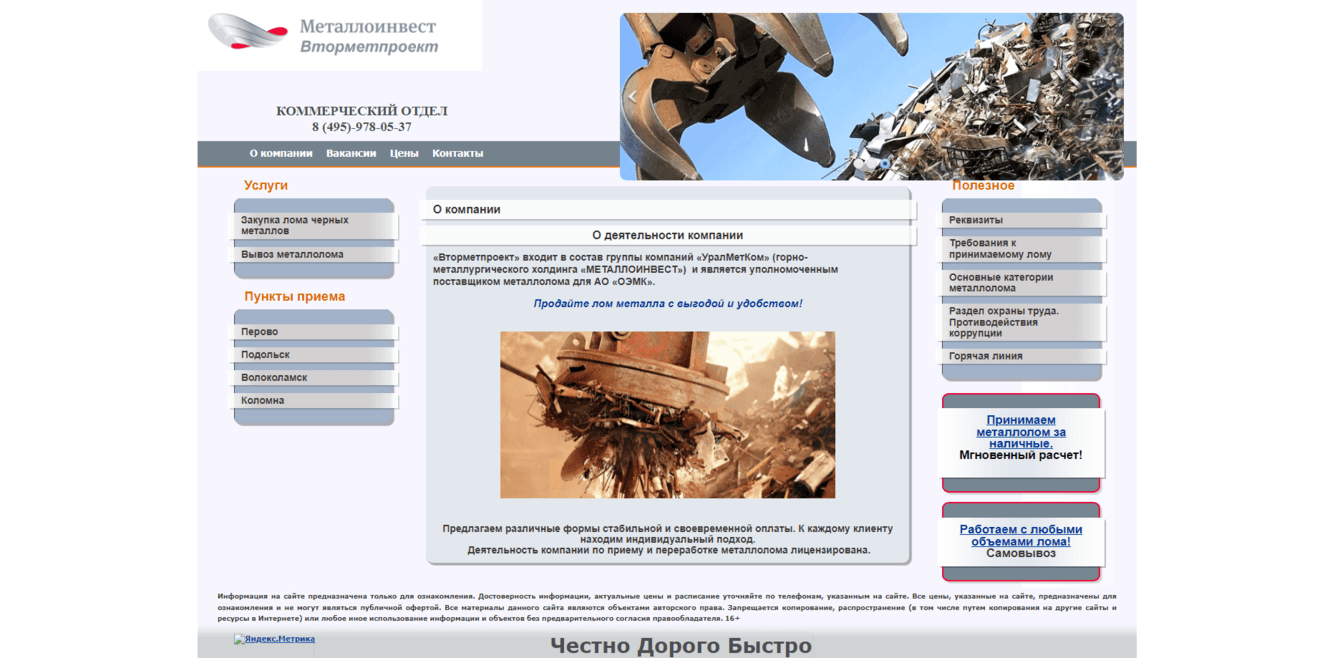Follow the Принимаем металлолом за наличные link
The image size is (1340, 658).
coord(1022,431)
